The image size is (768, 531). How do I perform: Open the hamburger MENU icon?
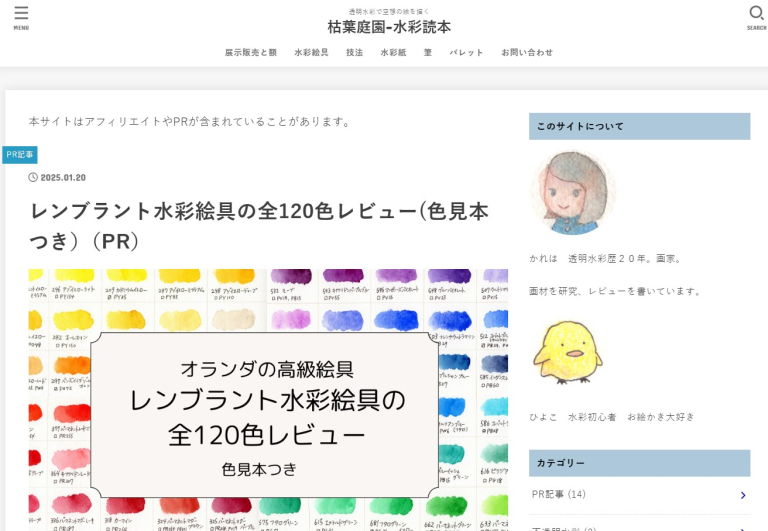tap(21, 16)
